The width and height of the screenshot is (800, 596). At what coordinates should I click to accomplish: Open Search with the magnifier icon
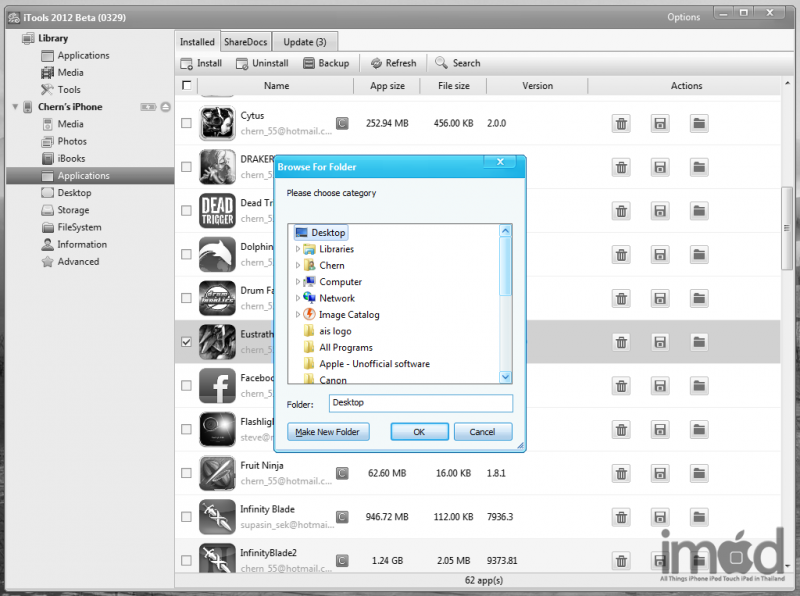point(442,63)
